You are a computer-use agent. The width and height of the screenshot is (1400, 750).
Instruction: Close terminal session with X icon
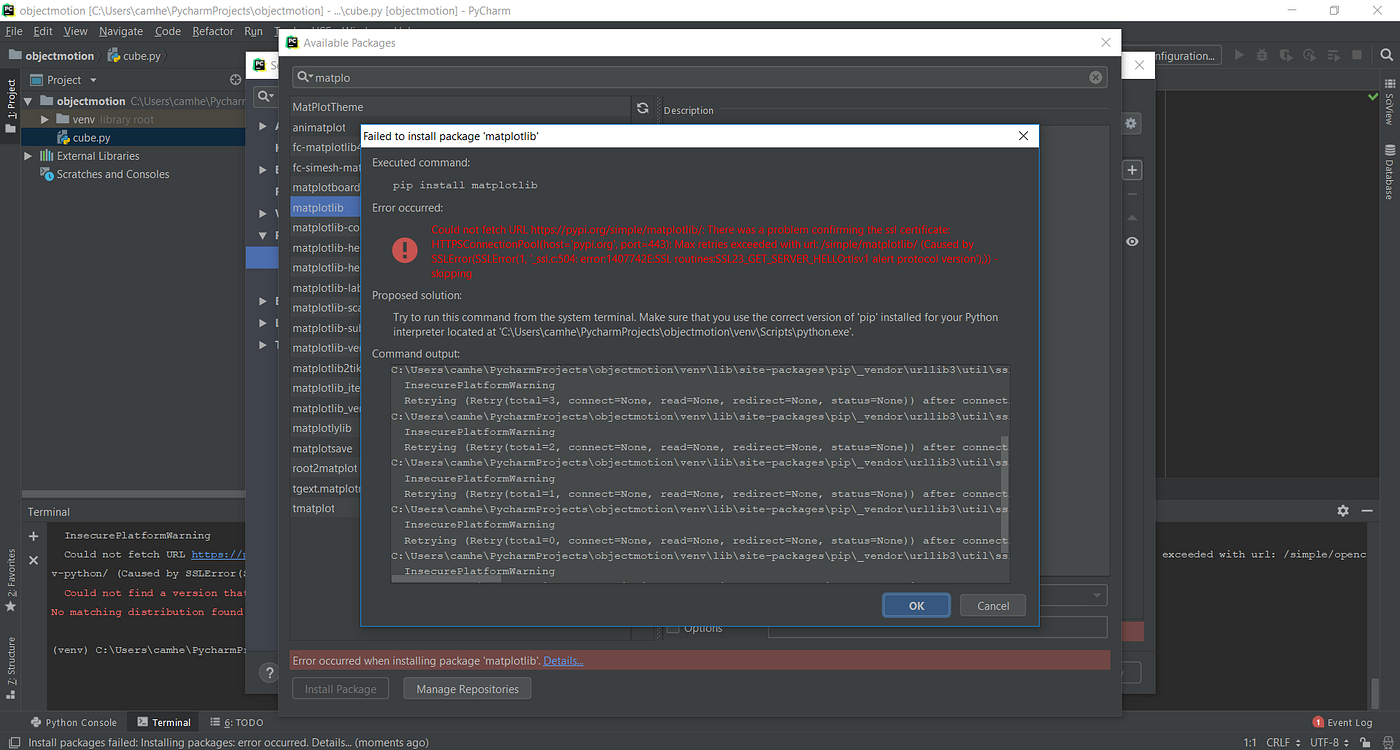click(33, 560)
